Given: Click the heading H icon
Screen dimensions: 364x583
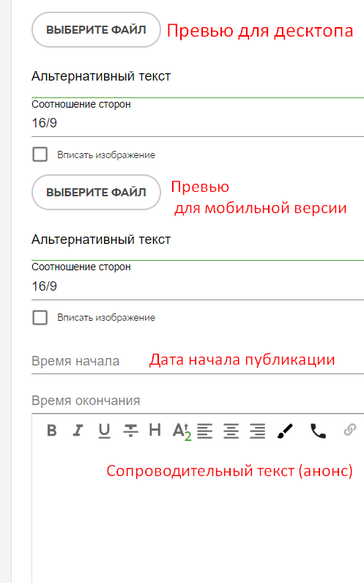Looking at the screenshot, I should pos(155,430).
